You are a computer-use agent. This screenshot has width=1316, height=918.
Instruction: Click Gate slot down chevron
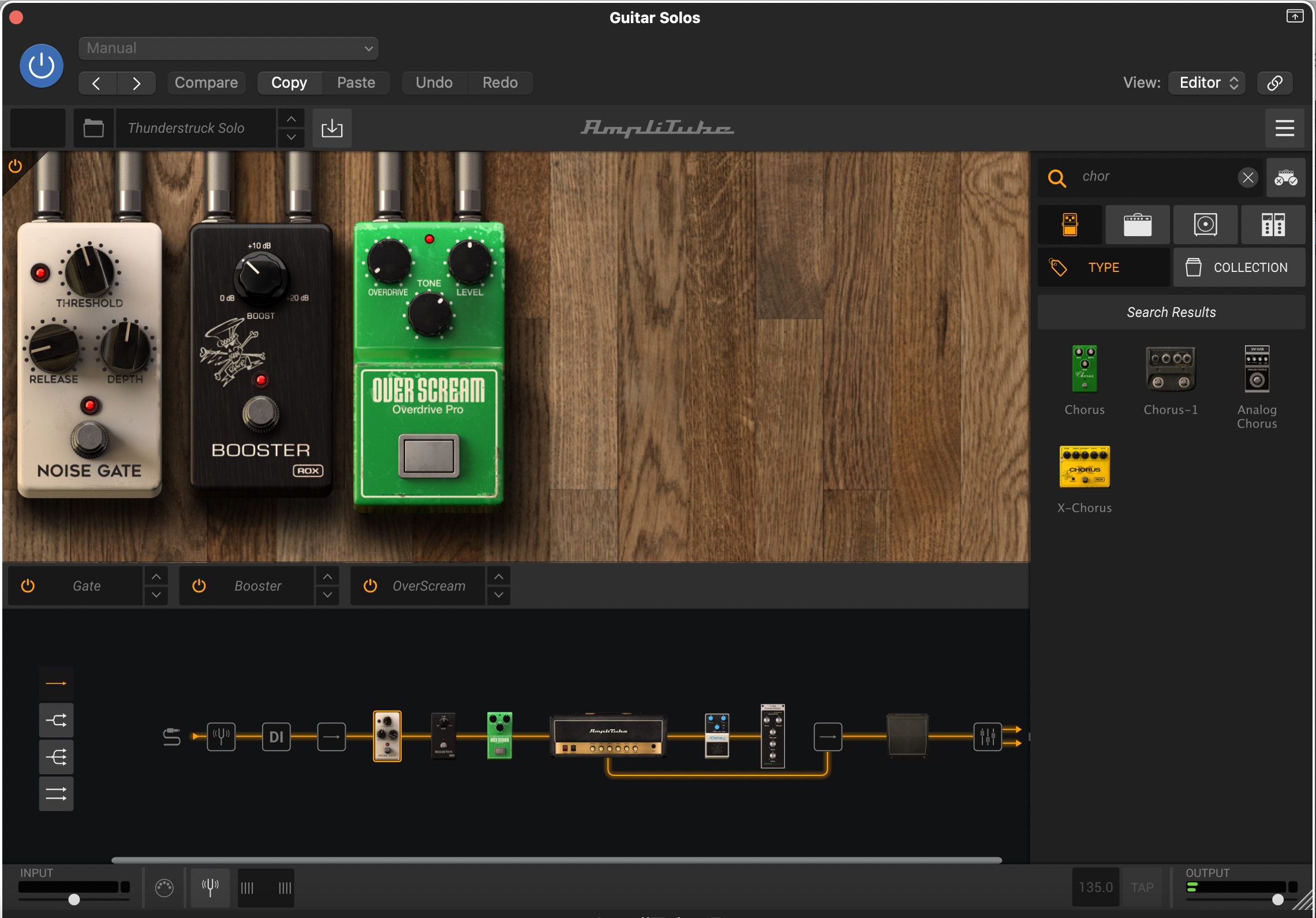click(x=156, y=595)
